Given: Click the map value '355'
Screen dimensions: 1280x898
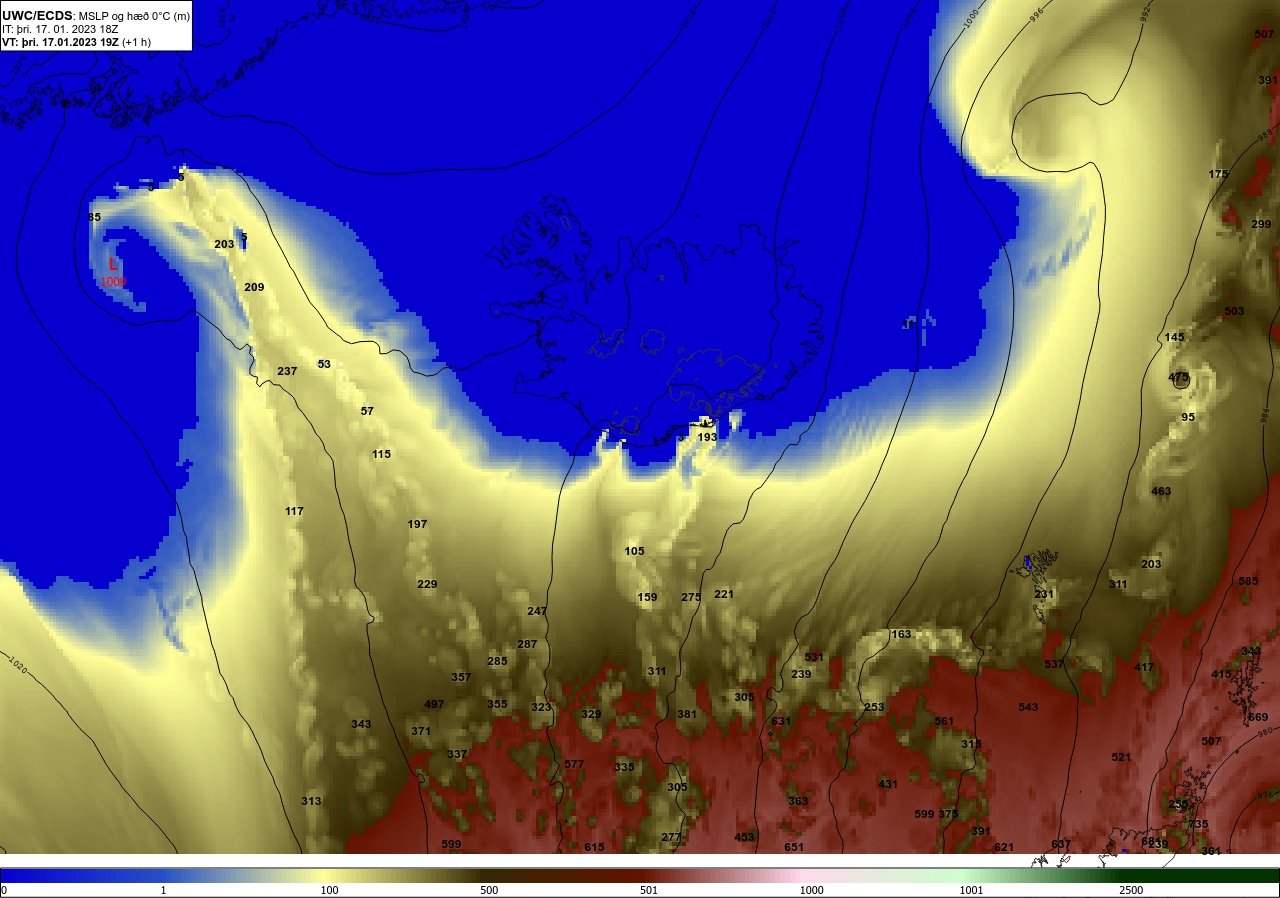Looking at the screenshot, I should click(497, 704).
